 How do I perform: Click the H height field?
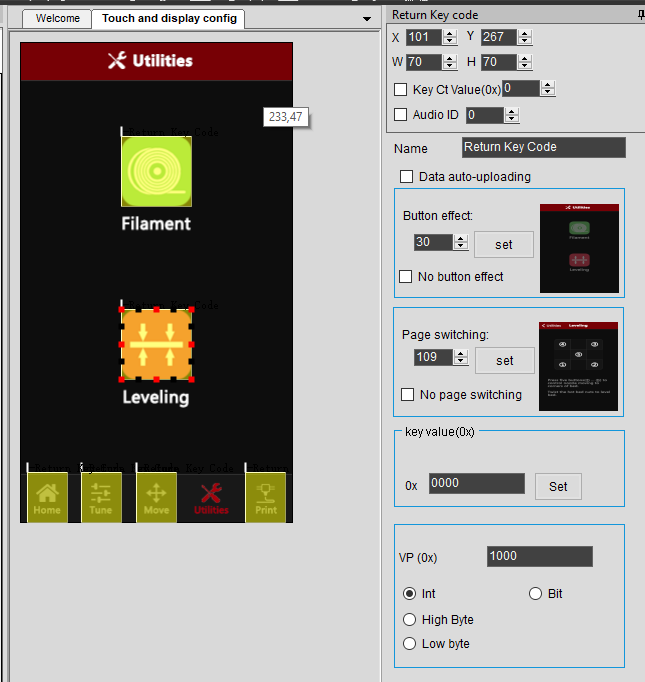click(499, 62)
